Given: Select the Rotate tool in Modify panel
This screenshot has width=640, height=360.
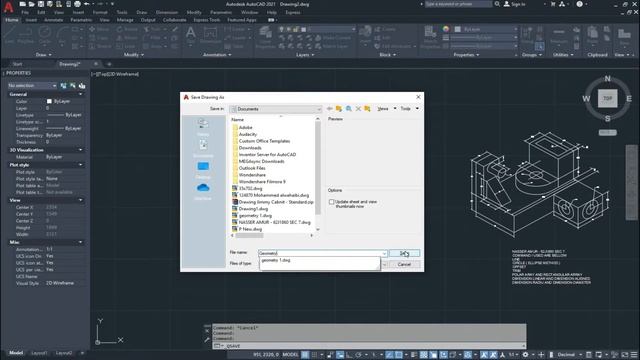Looking at the screenshot, I should 127,29.
